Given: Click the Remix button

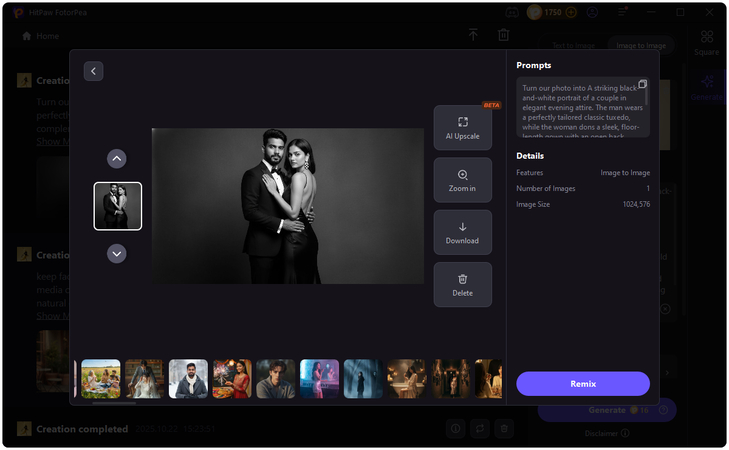Looking at the screenshot, I should pos(583,384).
